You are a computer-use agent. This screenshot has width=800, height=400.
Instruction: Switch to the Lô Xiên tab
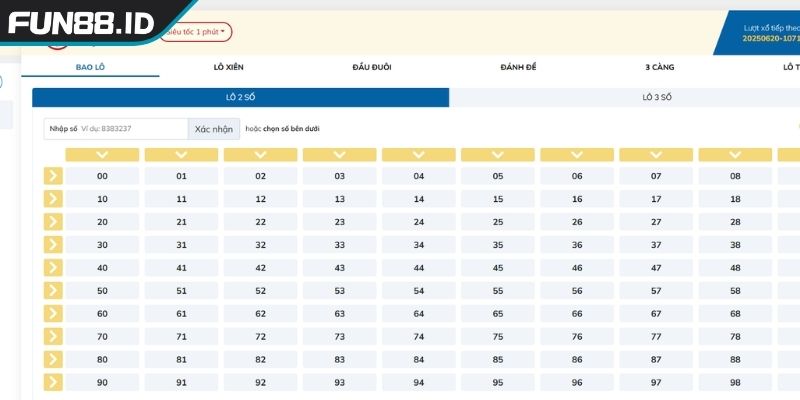[x=231, y=67]
